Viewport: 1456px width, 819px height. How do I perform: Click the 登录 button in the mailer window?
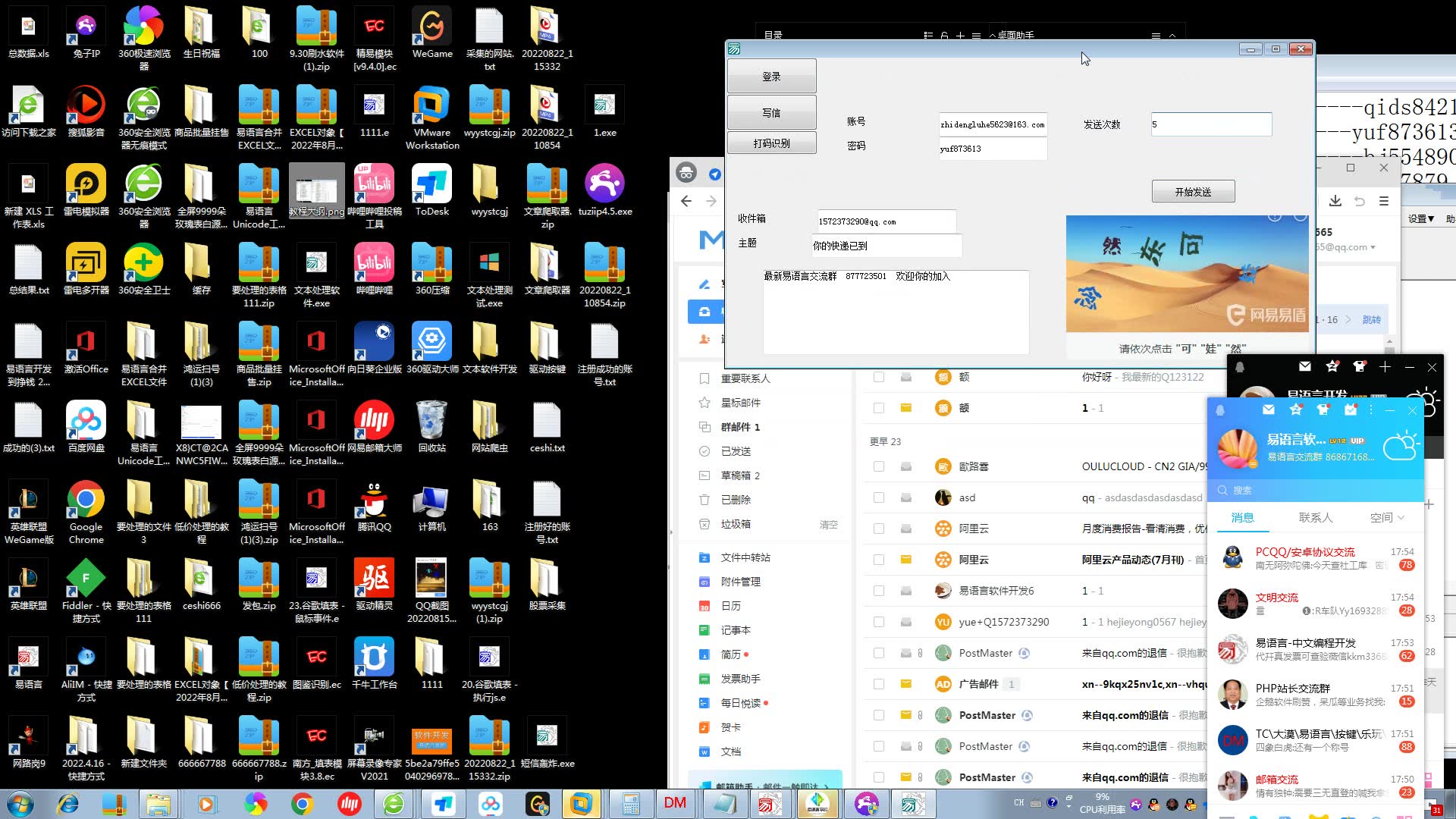[771, 77]
